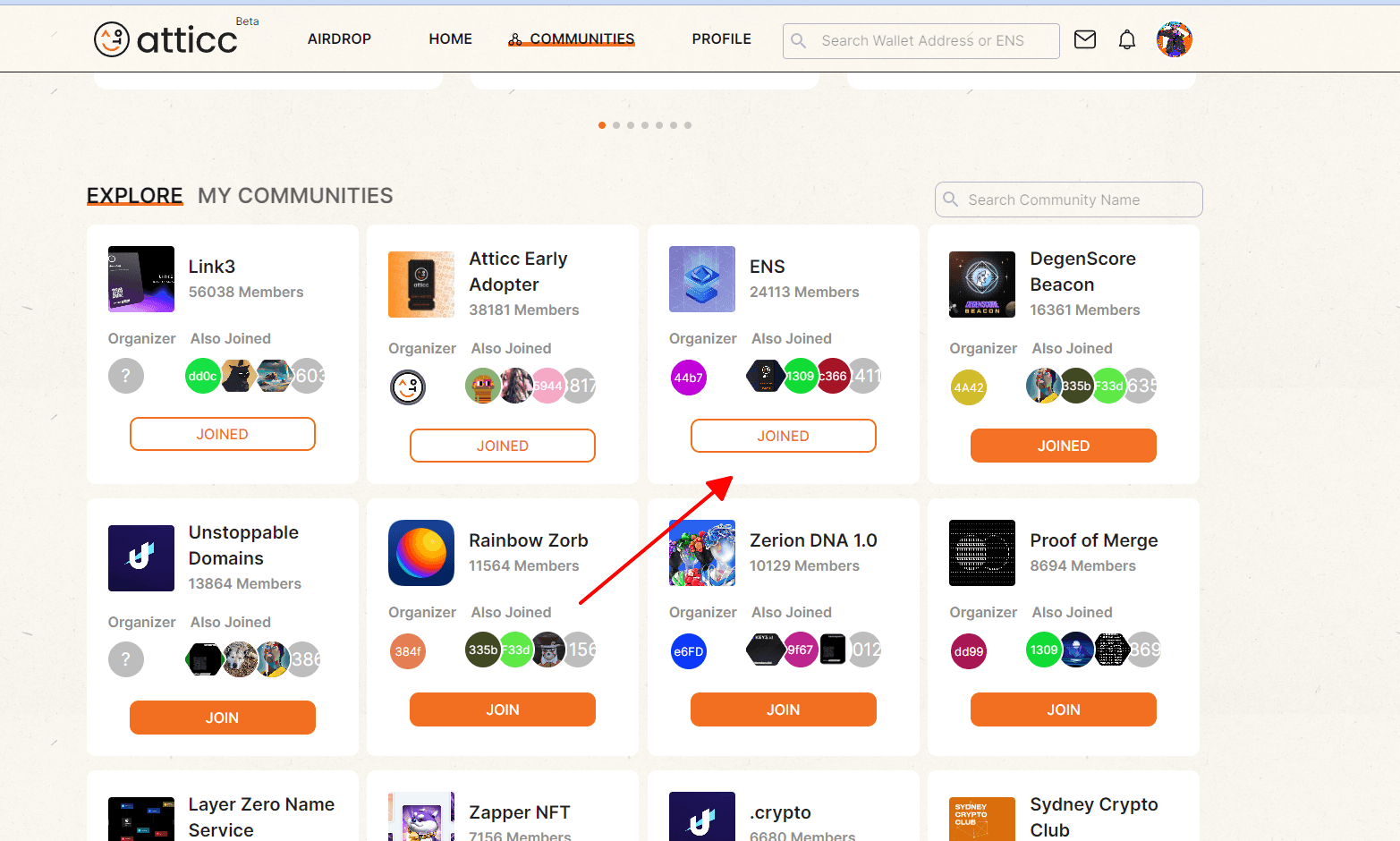Viewport: 1400px width, 841px height.
Task: Join the Proof of Merge community
Action: pos(1064,709)
